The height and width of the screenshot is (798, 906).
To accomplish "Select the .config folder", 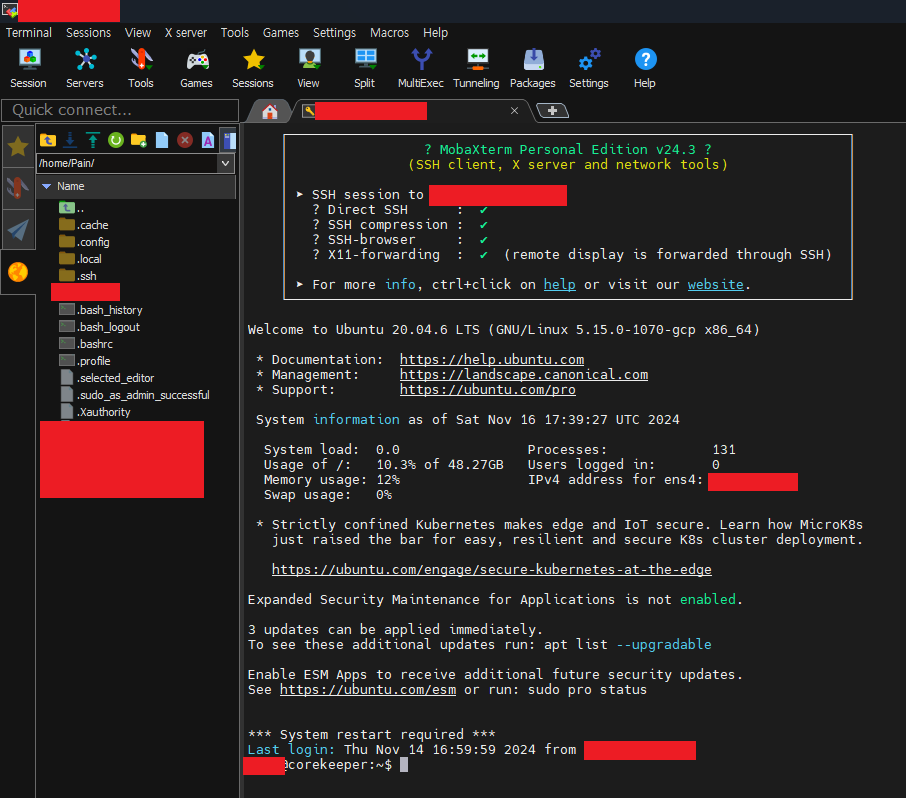I will [84, 242].
